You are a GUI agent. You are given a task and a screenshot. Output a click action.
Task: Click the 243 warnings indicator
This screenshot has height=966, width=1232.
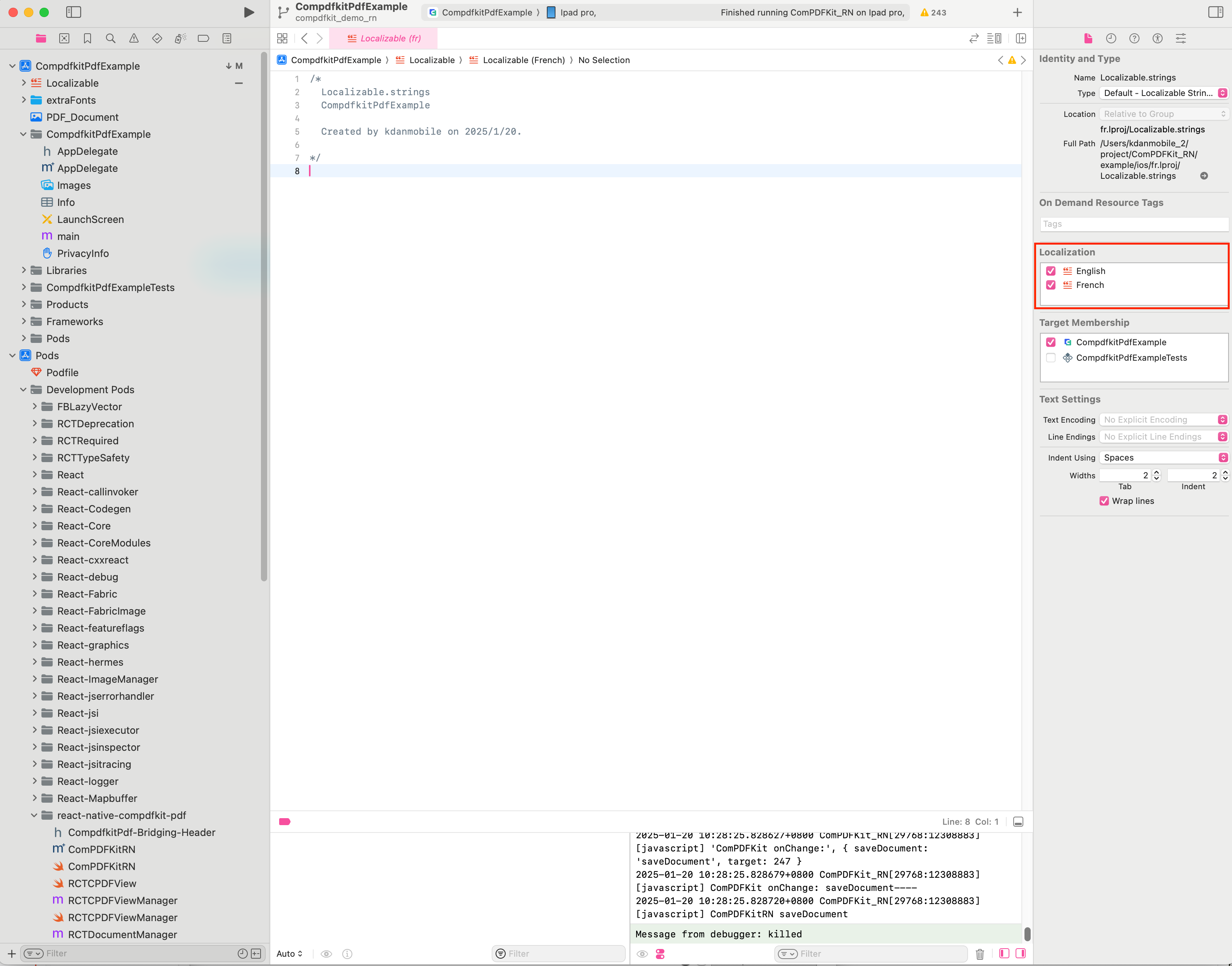tap(933, 12)
